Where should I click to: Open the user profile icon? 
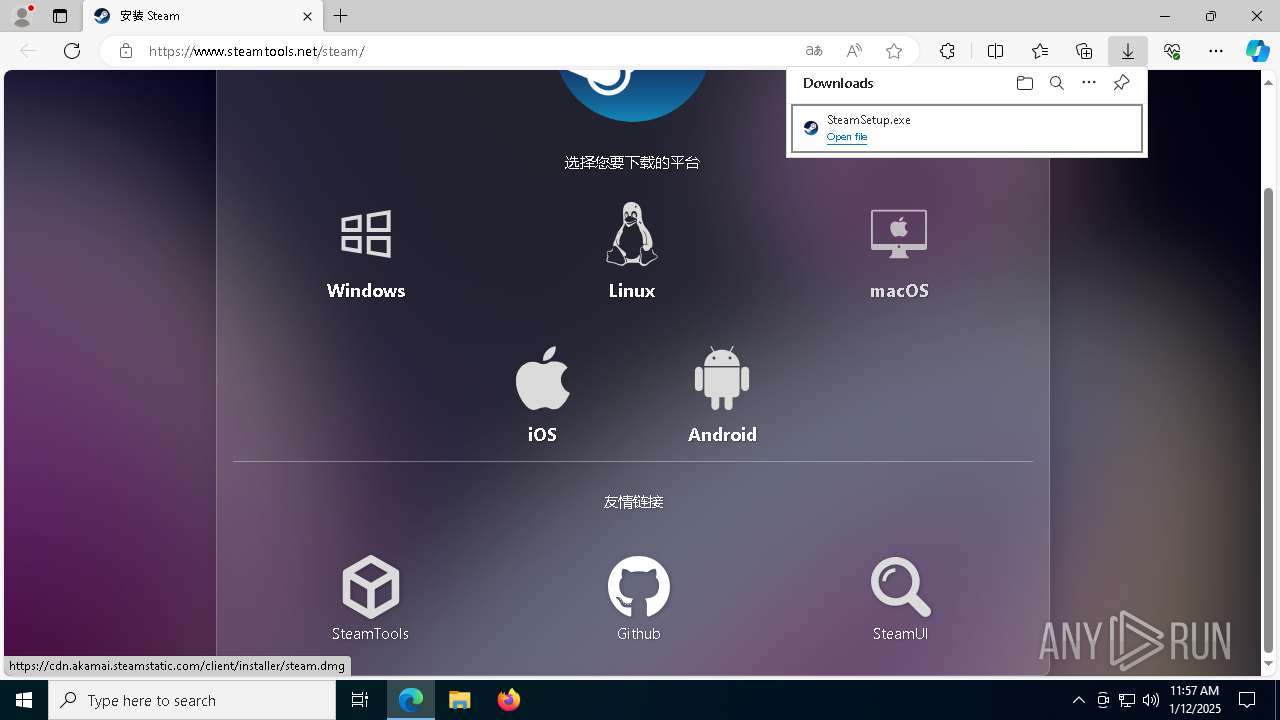[x=21, y=16]
